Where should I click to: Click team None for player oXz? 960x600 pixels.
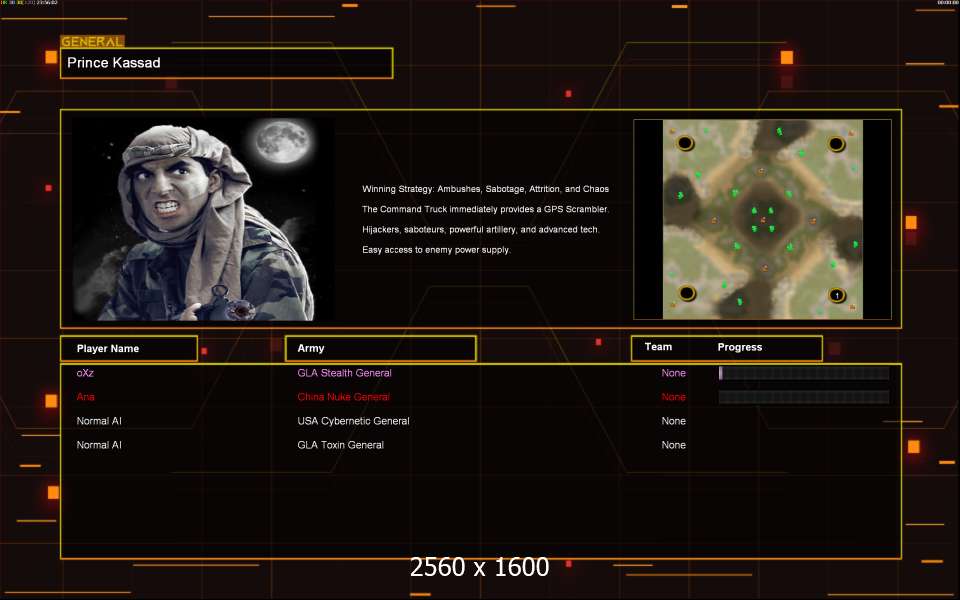[x=673, y=373]
